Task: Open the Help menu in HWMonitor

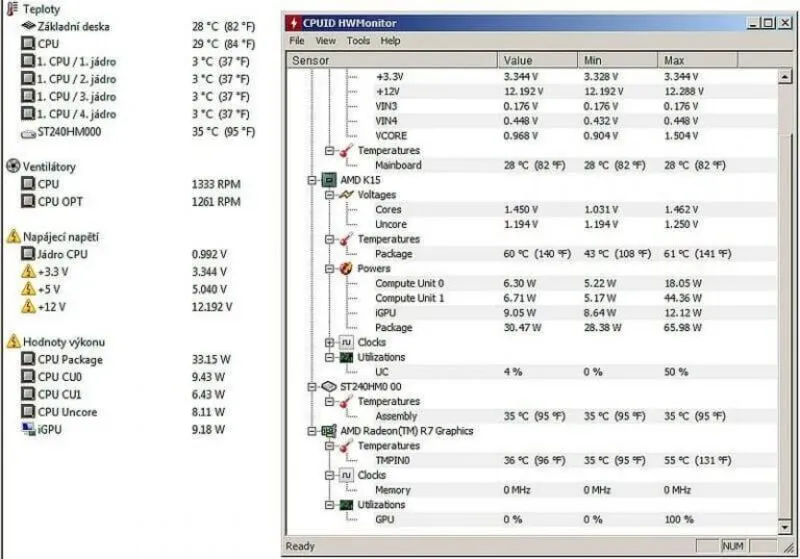Action: (x=390, y=41)
